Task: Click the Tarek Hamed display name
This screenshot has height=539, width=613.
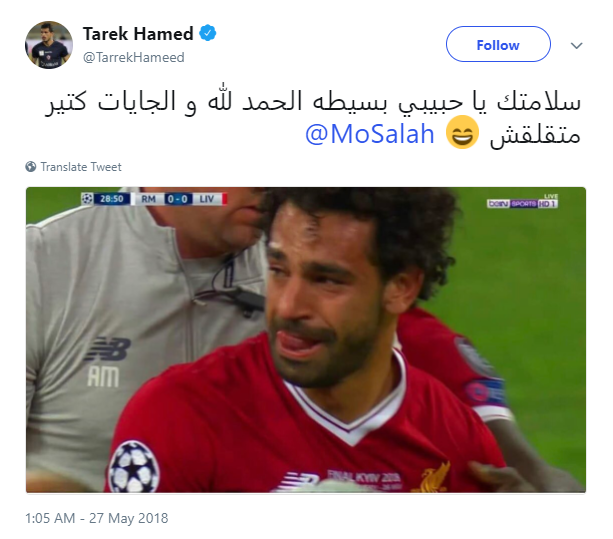Action: pyautogui.click(x=138, y=34)
